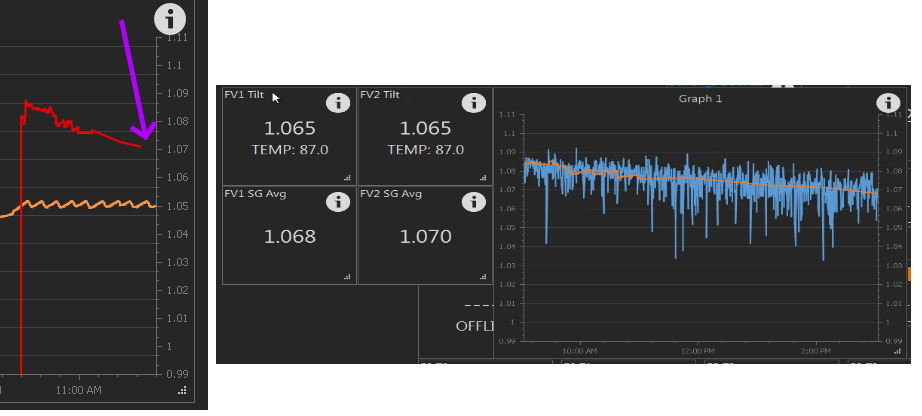Click the 1.065 reading in FV2 Tilt

pos(426,128)
